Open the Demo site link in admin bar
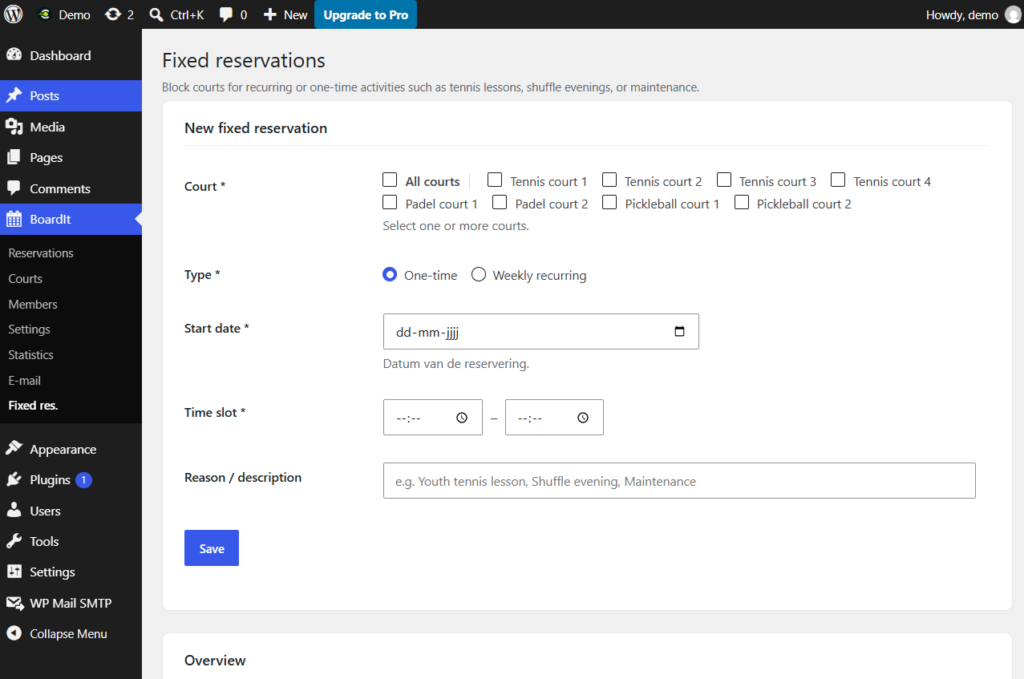 65,14
